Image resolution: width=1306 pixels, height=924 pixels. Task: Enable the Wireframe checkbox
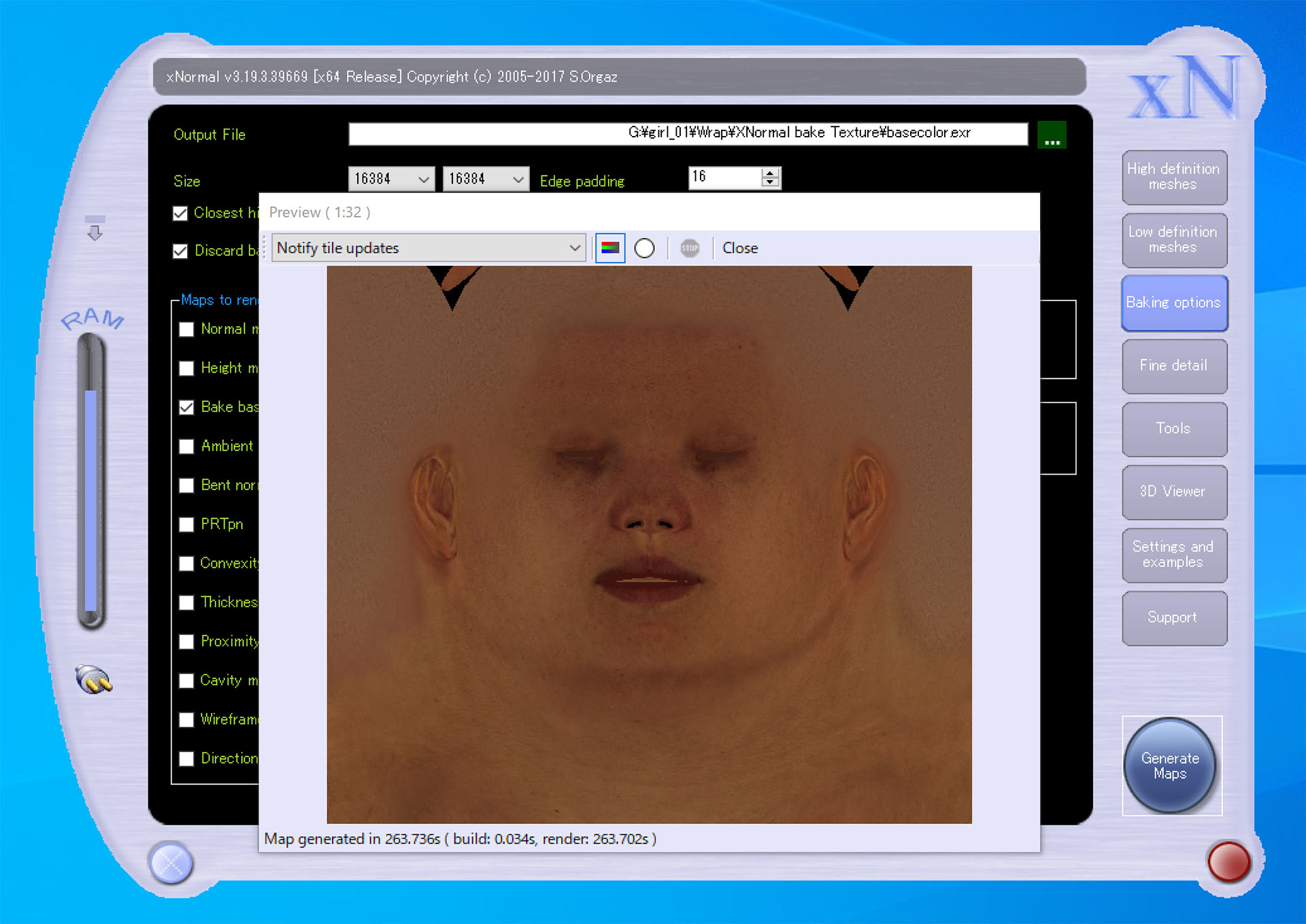(x=186, y=720)
